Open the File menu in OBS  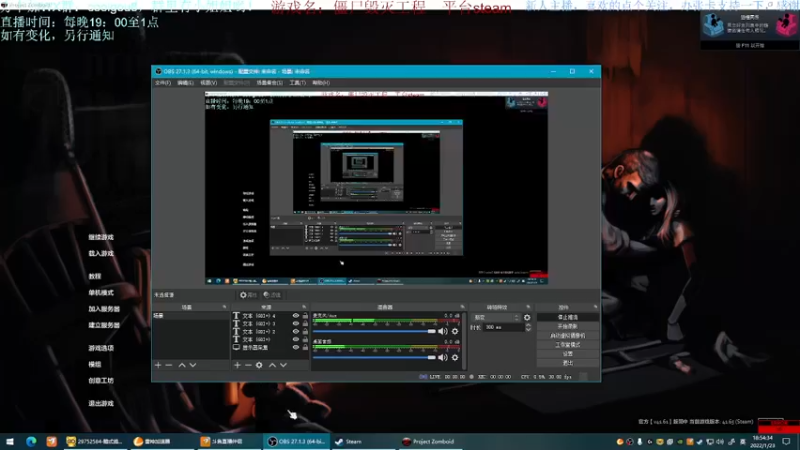pyautogui.click(x=163, y=83)
